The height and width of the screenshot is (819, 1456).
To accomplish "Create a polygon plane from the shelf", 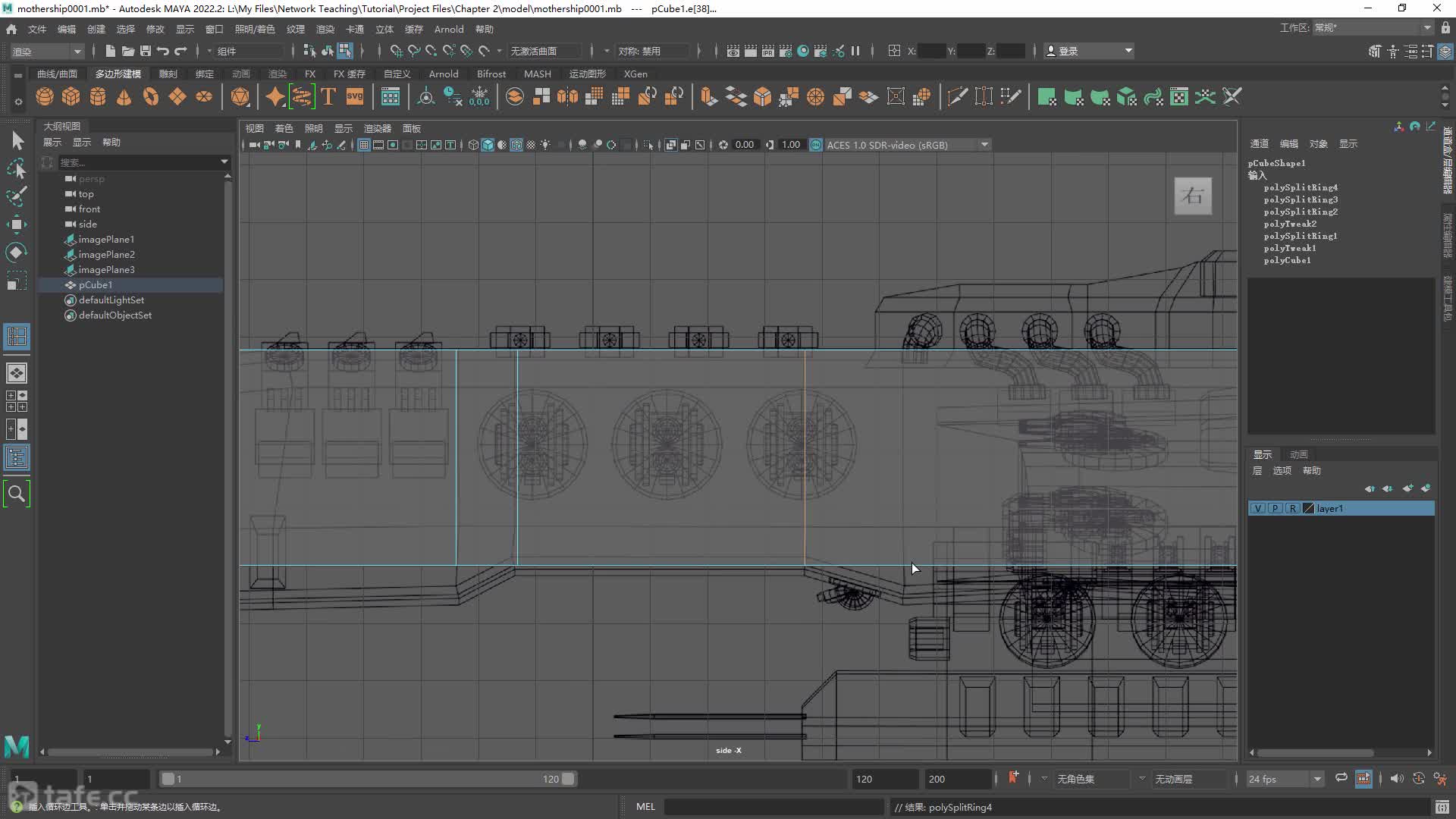I will (x=177, y=97).
